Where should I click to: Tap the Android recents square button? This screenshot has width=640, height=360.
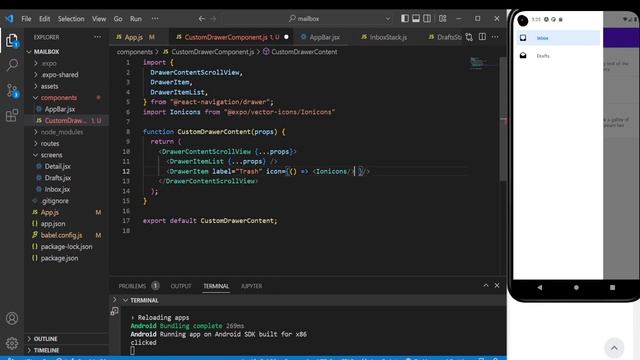[612, 287]
